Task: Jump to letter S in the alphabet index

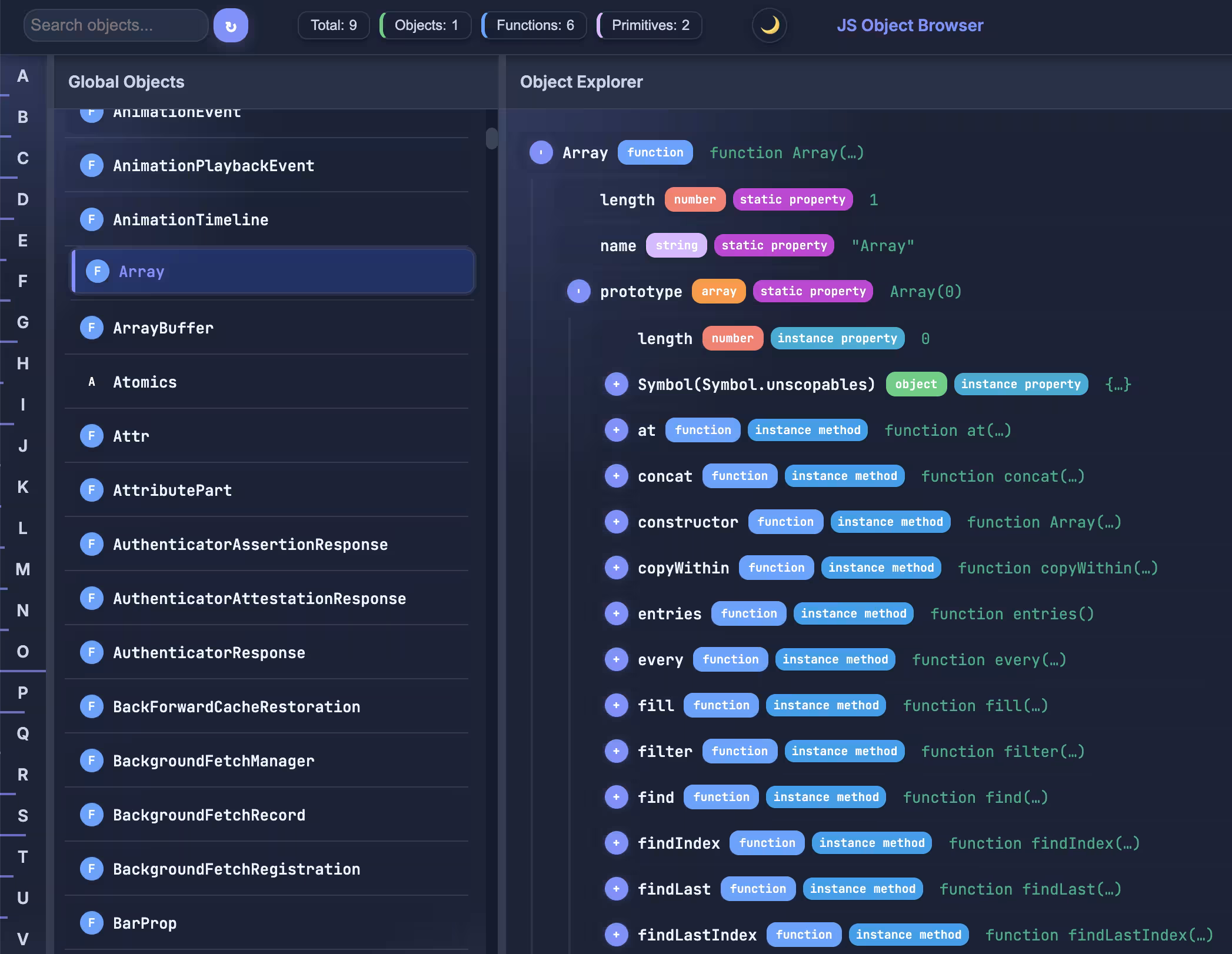Action: (x=23, y=816)
